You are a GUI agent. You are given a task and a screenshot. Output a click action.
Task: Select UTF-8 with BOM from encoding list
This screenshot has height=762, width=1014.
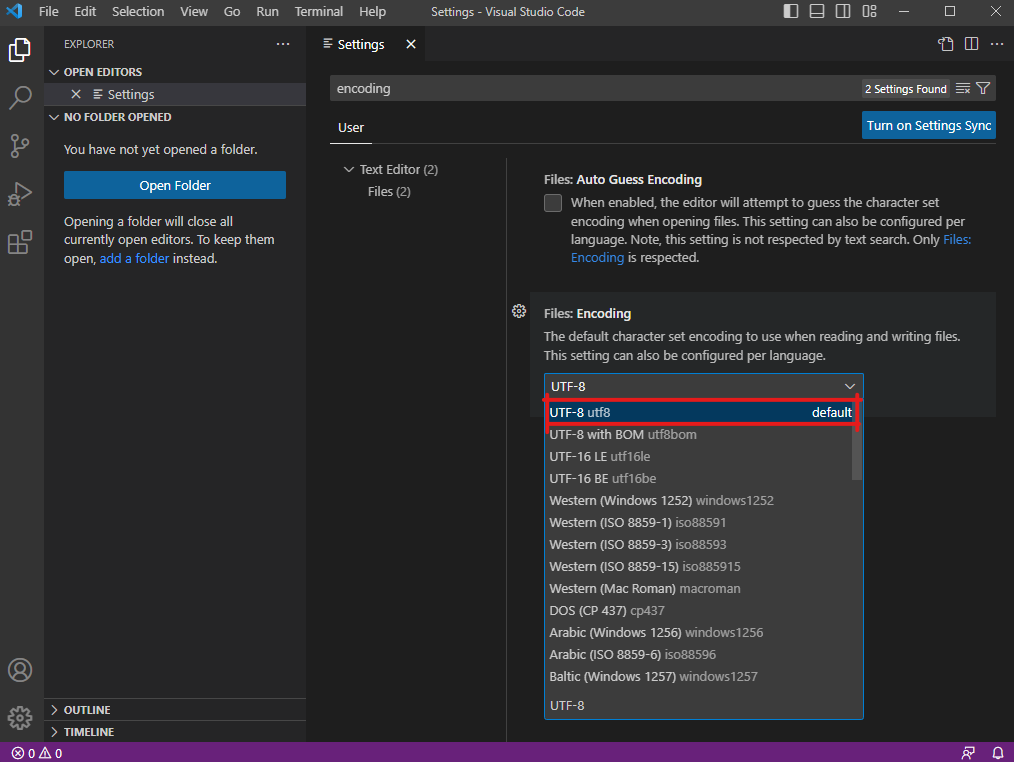[622, 435]
